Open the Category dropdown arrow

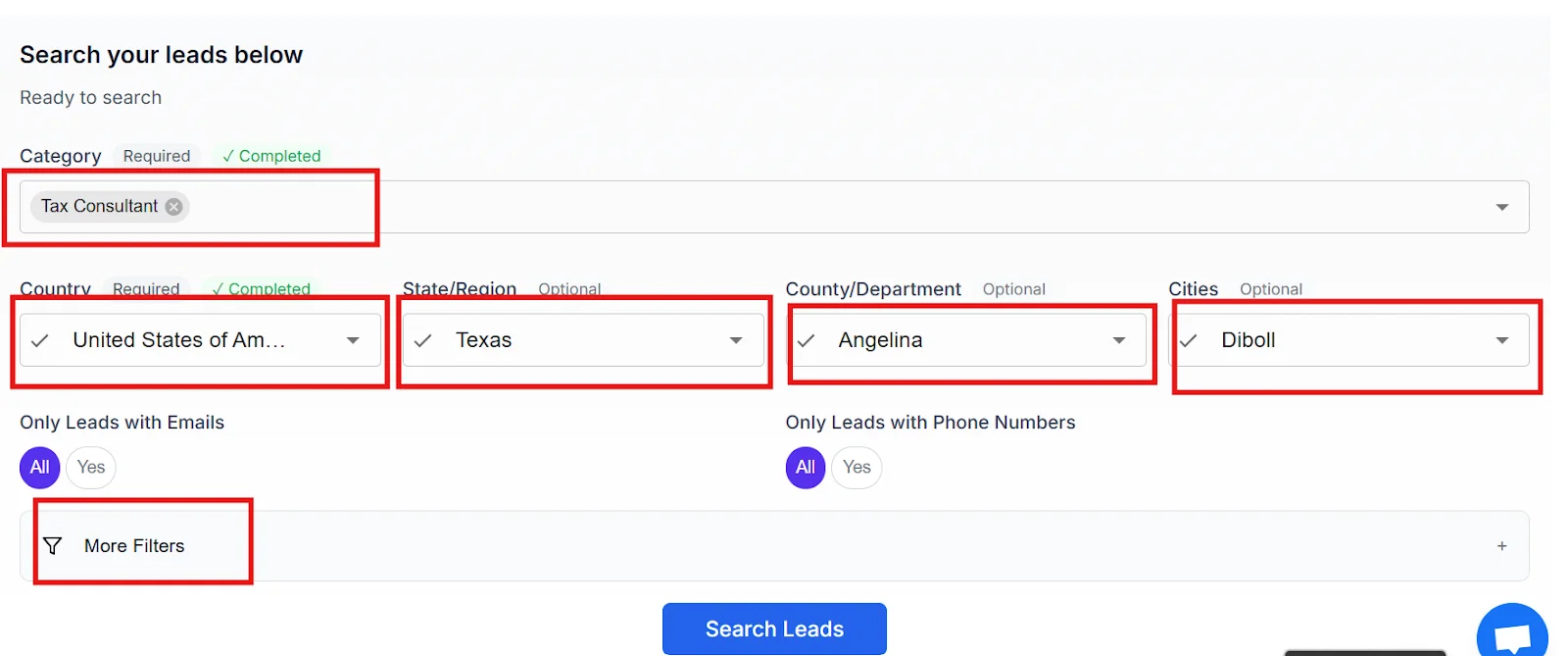tap(1501, 207)
